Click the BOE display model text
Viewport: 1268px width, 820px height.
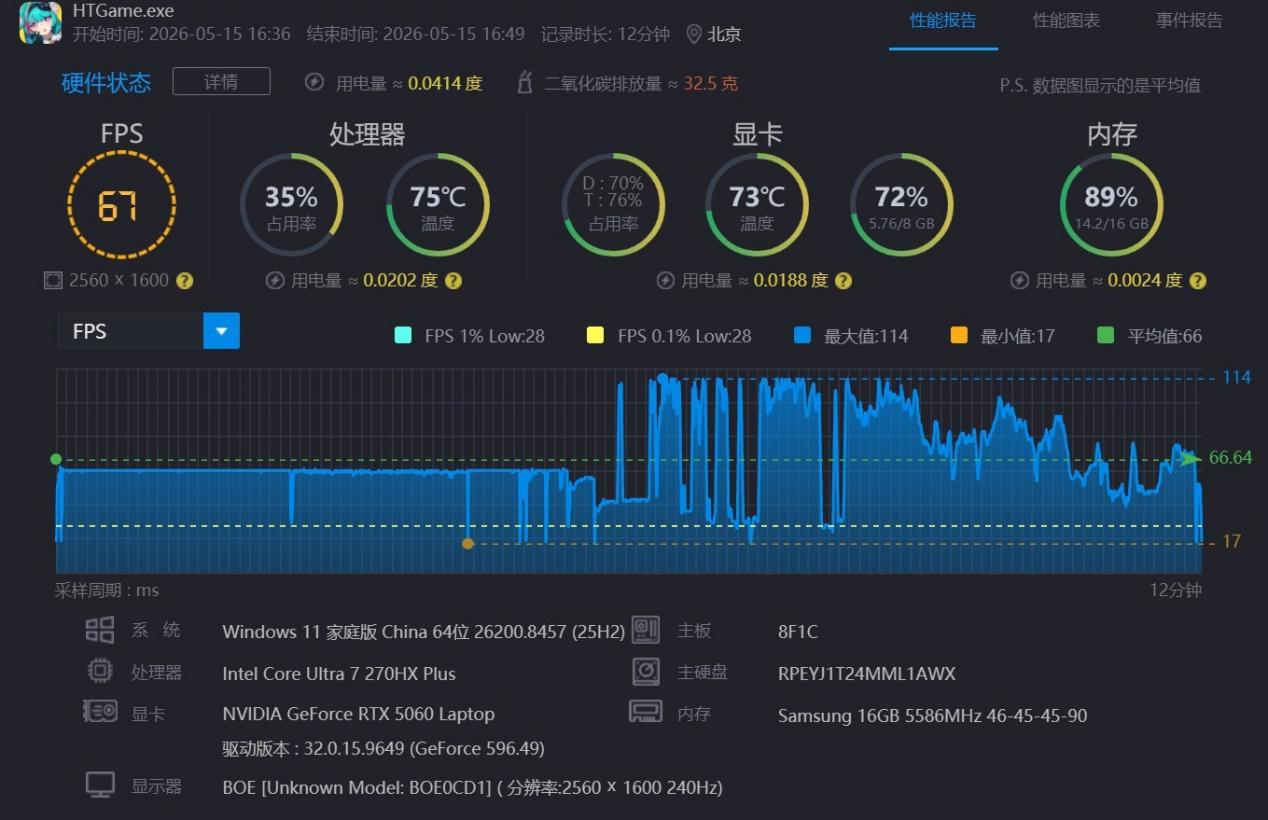coord(472,788)
